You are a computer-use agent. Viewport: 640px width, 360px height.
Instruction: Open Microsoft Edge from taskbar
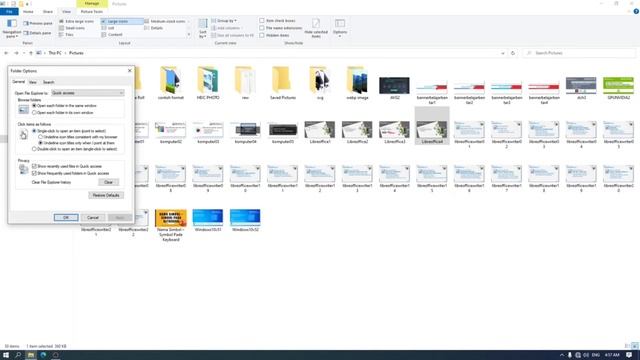[43, 355]
